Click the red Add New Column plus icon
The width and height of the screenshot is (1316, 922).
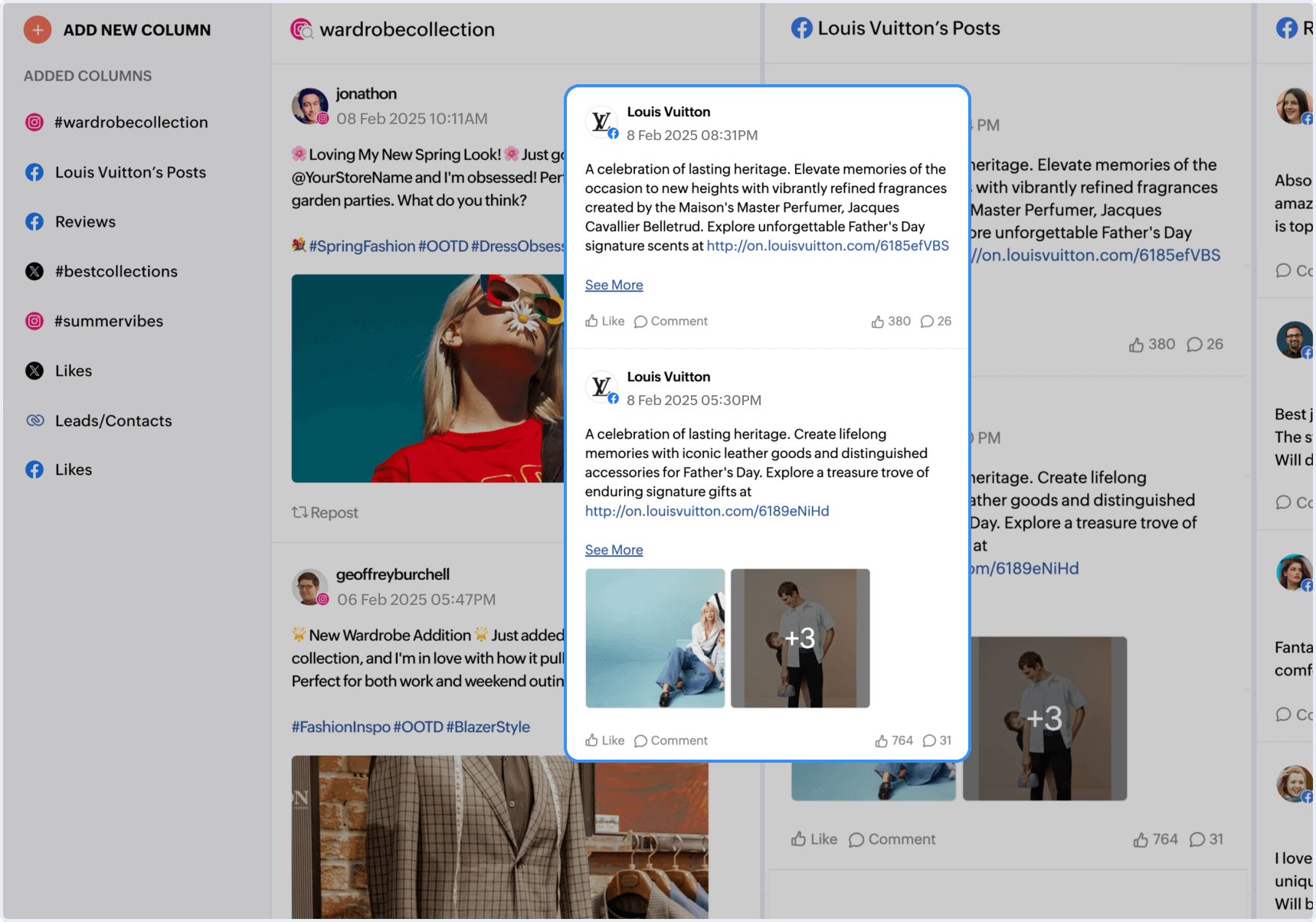(x=38, y=30)
